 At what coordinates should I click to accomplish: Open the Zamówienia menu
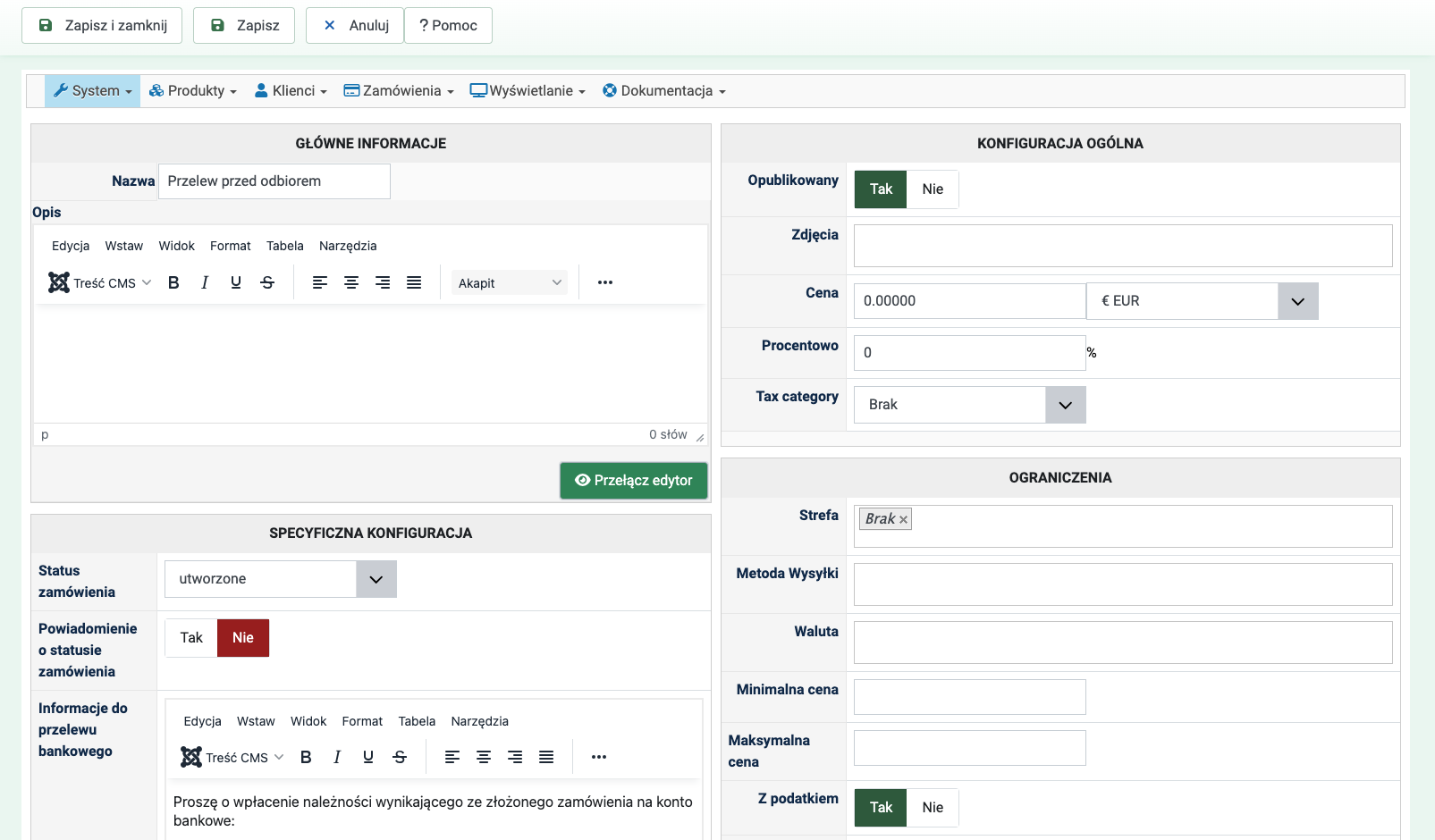399,91
